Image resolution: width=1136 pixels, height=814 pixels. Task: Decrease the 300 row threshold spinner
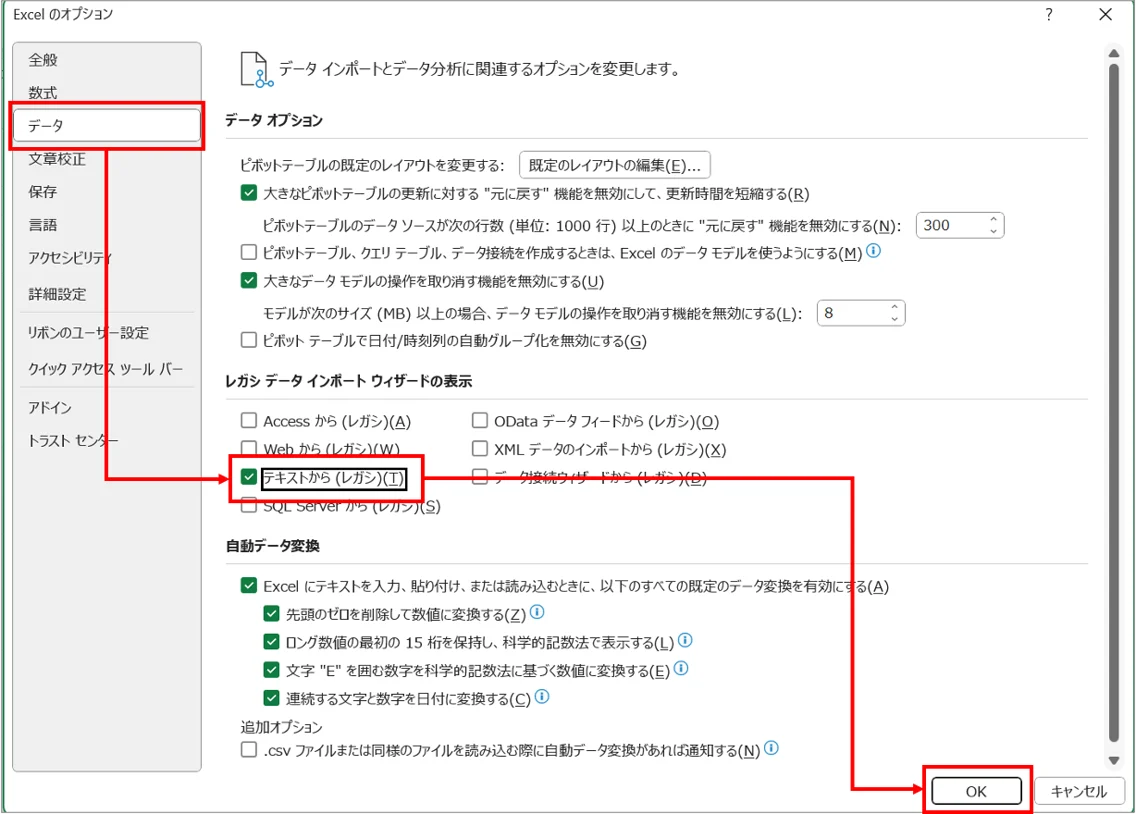(993, 231)
